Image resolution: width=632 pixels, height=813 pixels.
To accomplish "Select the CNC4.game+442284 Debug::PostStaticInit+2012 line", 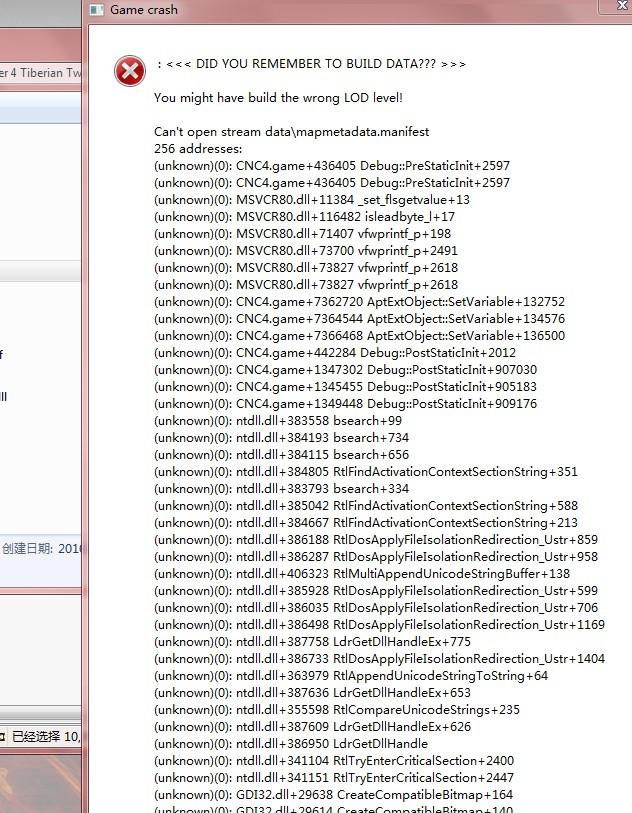I will click(335, 353).
